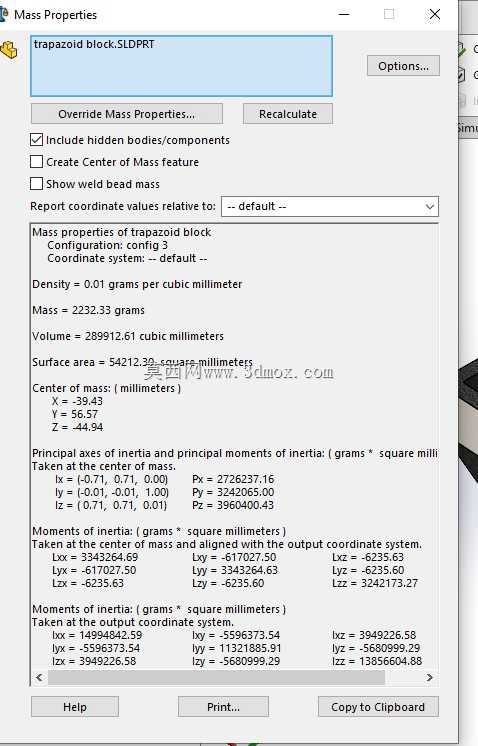Screen dimensions: 478x746
Task: Click Ixx = 14994842.59 value
Action: 97,635
